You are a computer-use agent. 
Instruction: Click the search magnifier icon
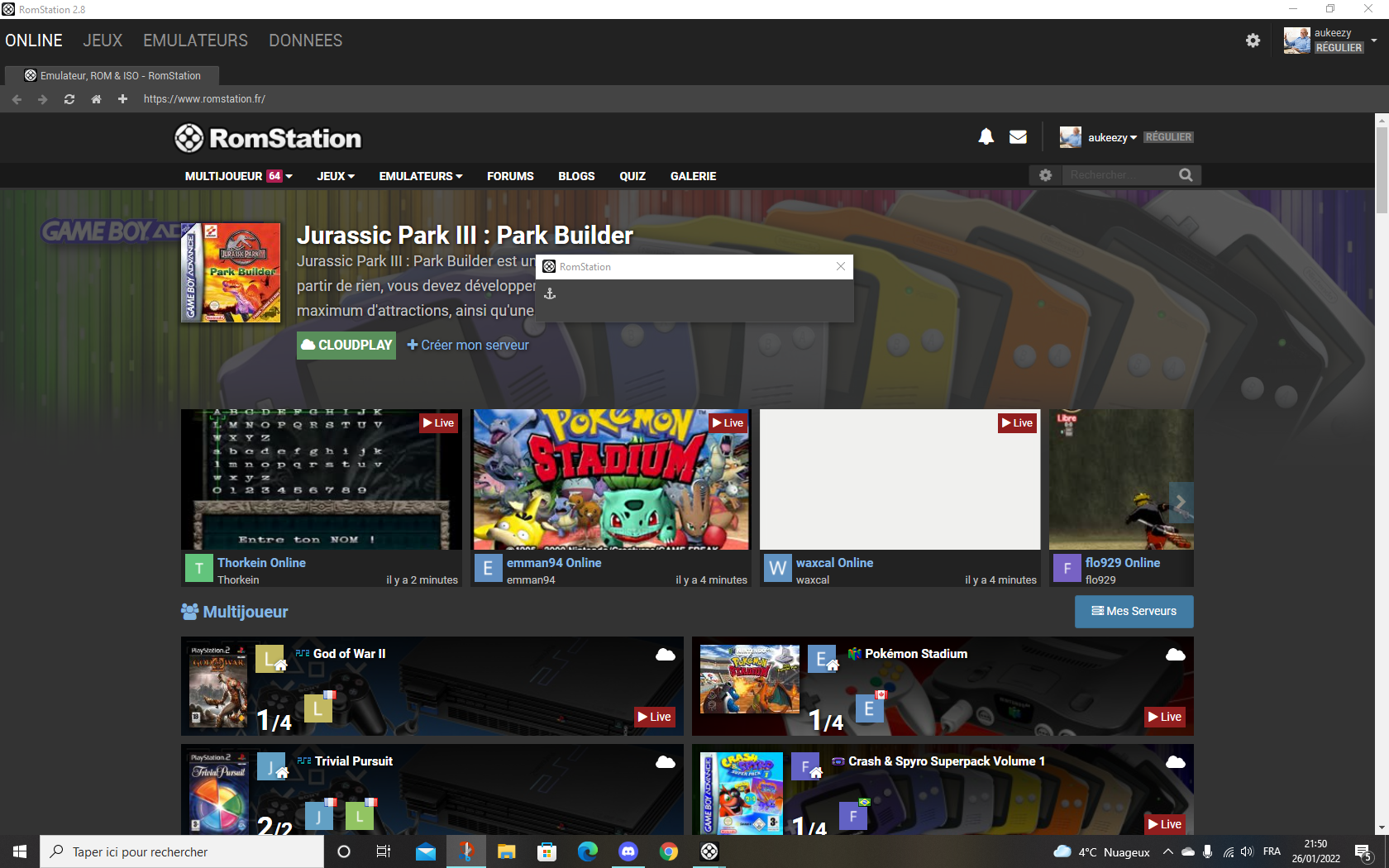1186,175
